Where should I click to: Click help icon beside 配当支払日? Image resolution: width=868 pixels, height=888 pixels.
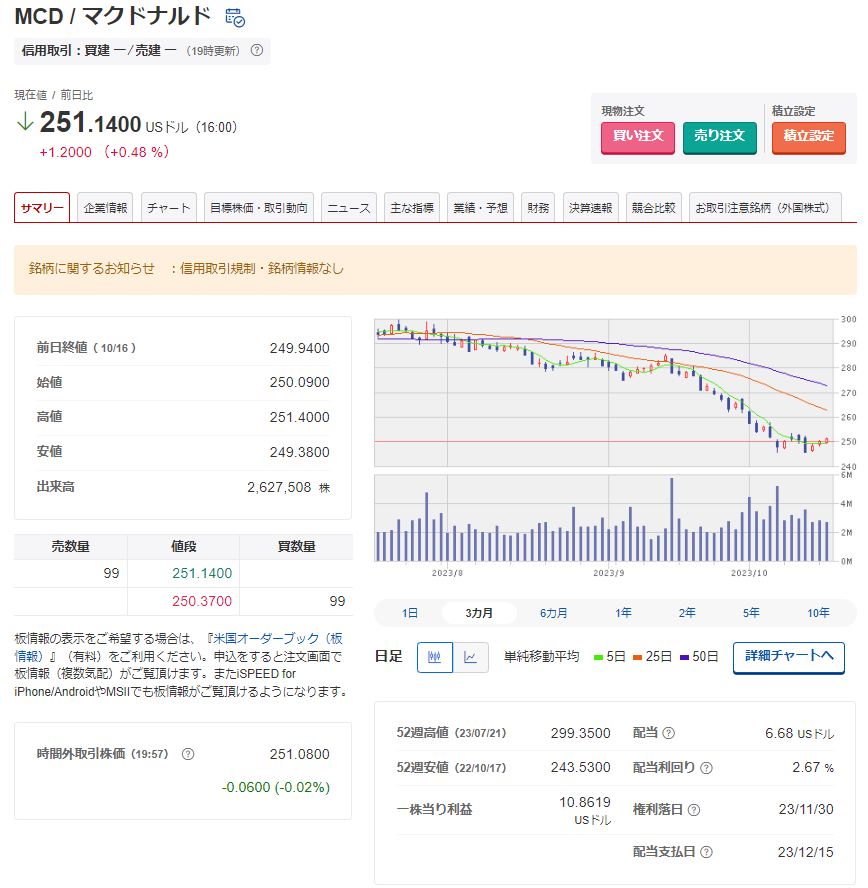pos(706,852)
